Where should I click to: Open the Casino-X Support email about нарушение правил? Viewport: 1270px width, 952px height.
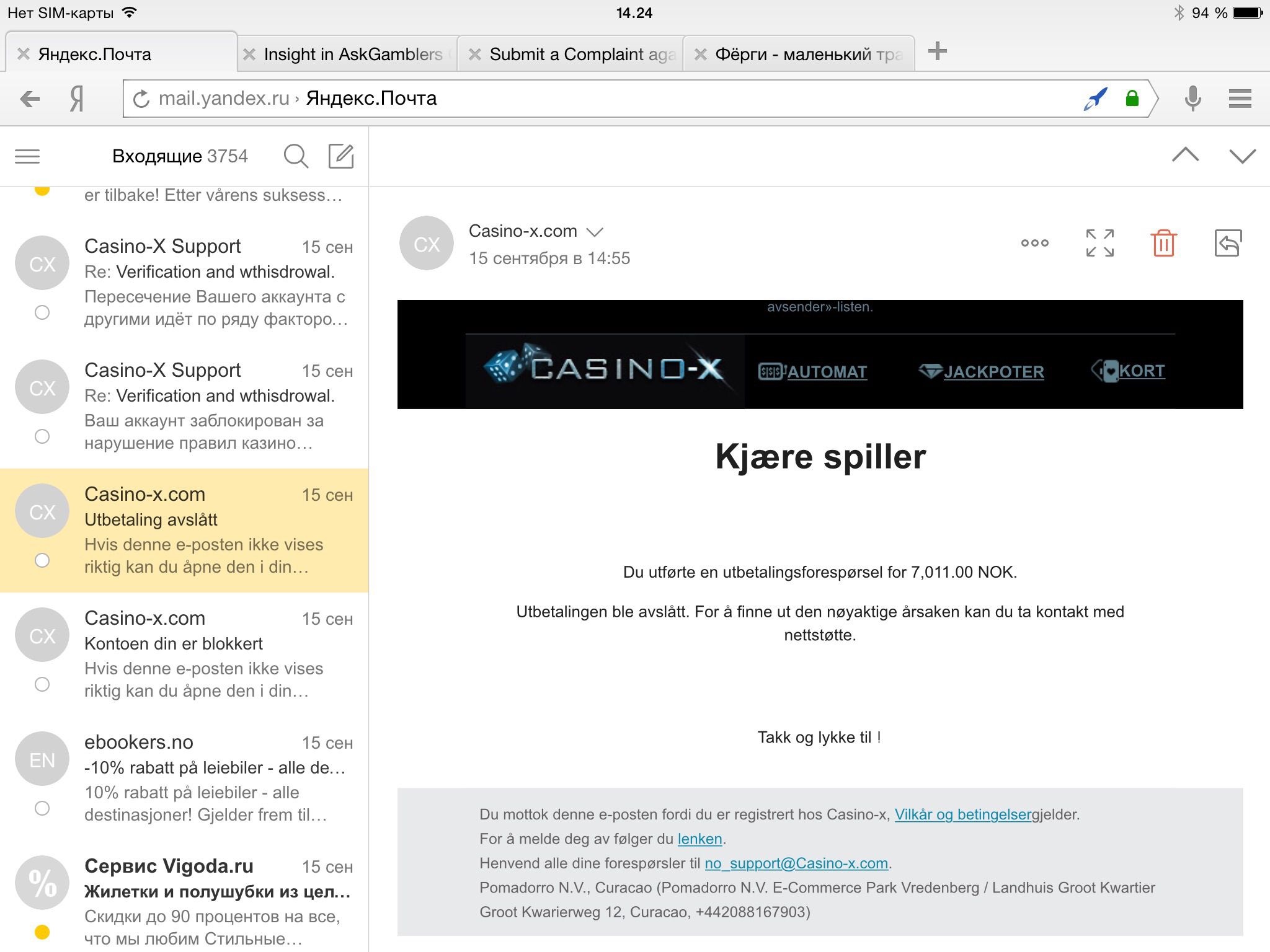click(184, 407)
